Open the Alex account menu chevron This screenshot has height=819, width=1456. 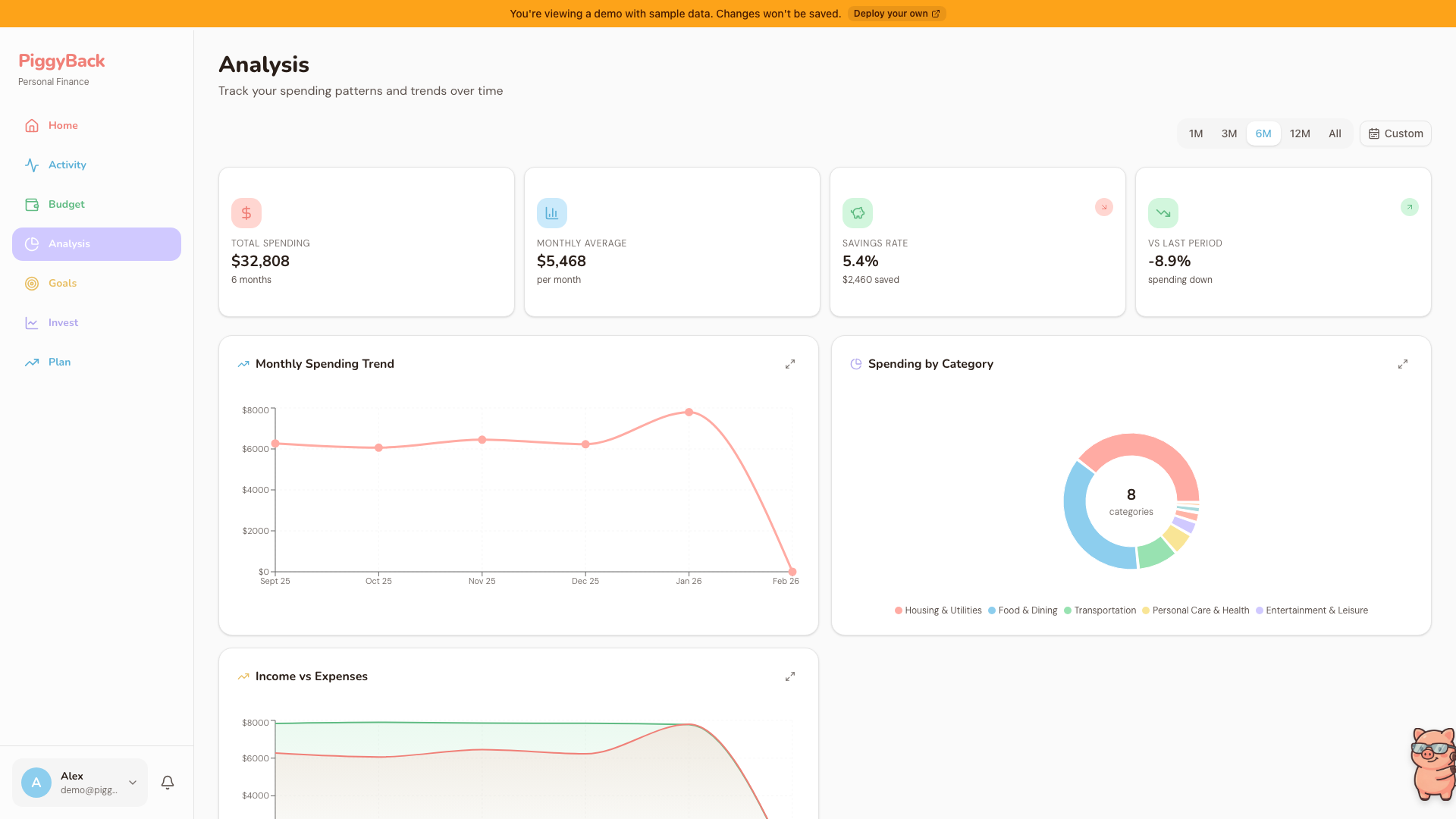pyautogui.click(x=133, y=783)
